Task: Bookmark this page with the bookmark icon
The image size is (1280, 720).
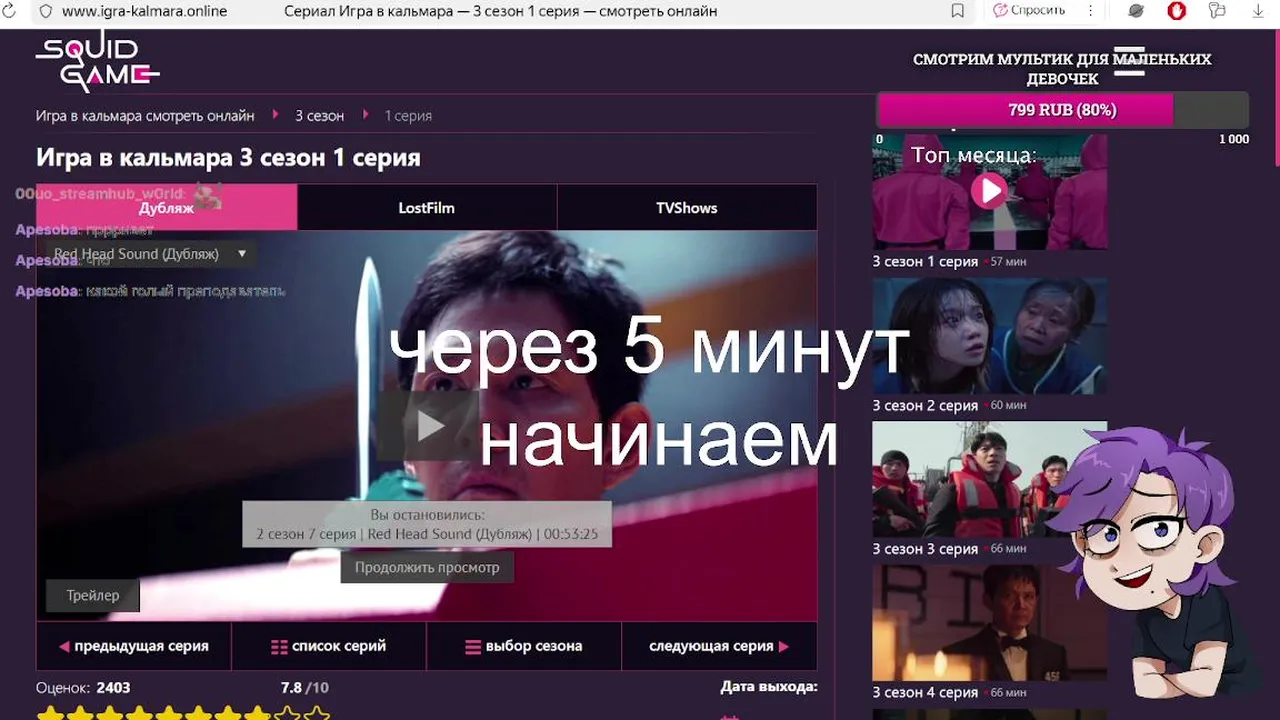Action: pos(957,11)
